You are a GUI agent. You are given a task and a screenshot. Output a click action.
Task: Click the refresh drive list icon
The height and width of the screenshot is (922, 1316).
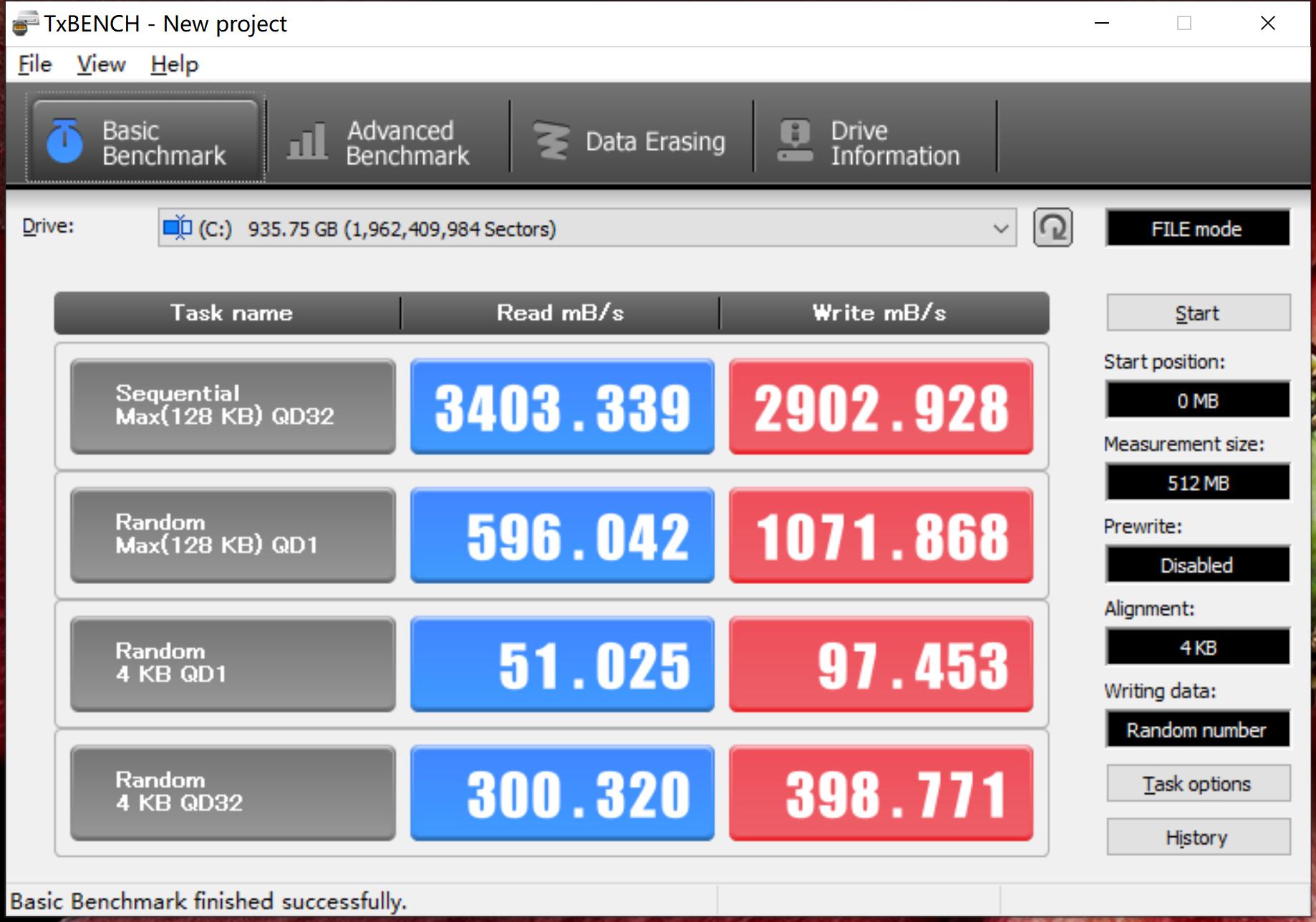[1052, 228]
